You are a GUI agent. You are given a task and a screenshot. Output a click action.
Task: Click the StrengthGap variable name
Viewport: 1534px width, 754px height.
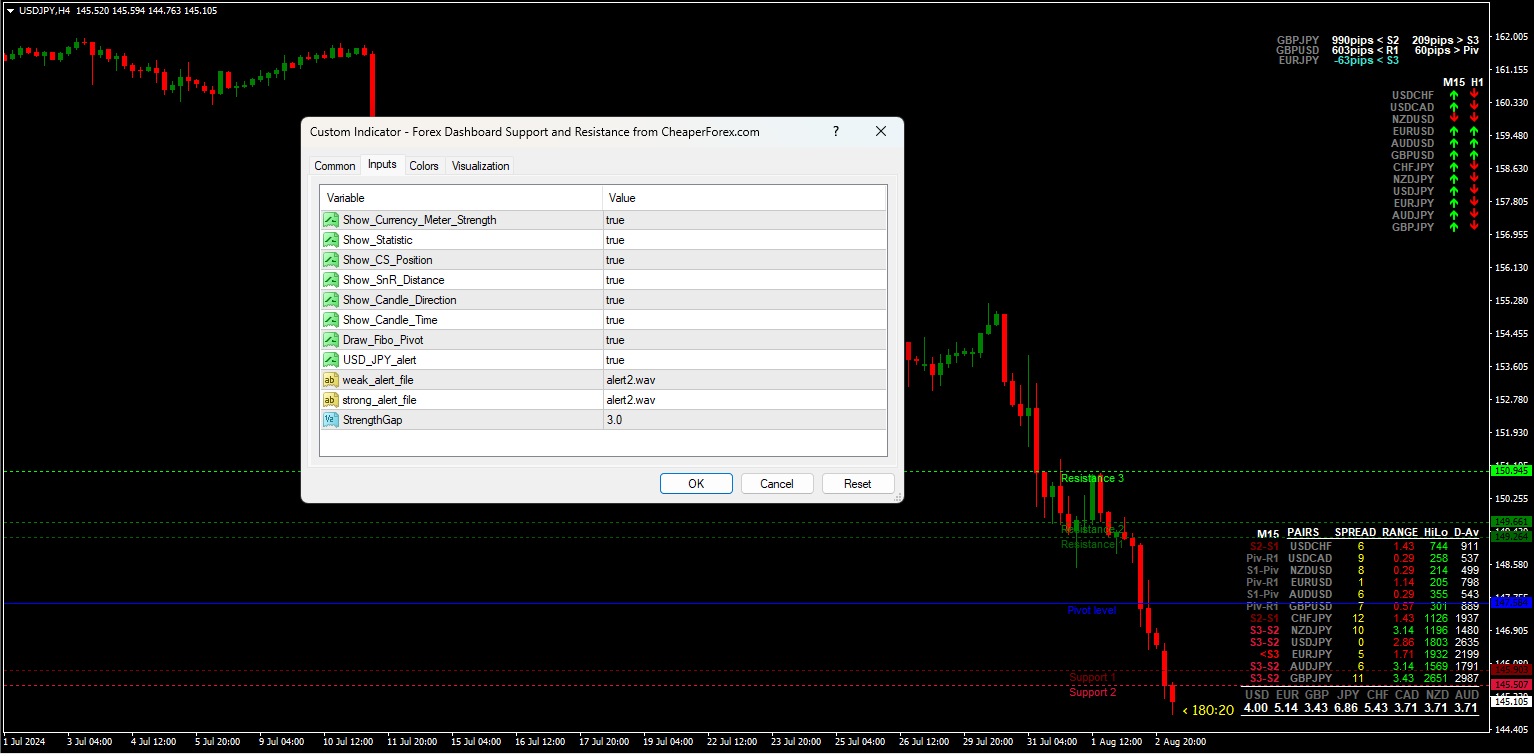372,420
